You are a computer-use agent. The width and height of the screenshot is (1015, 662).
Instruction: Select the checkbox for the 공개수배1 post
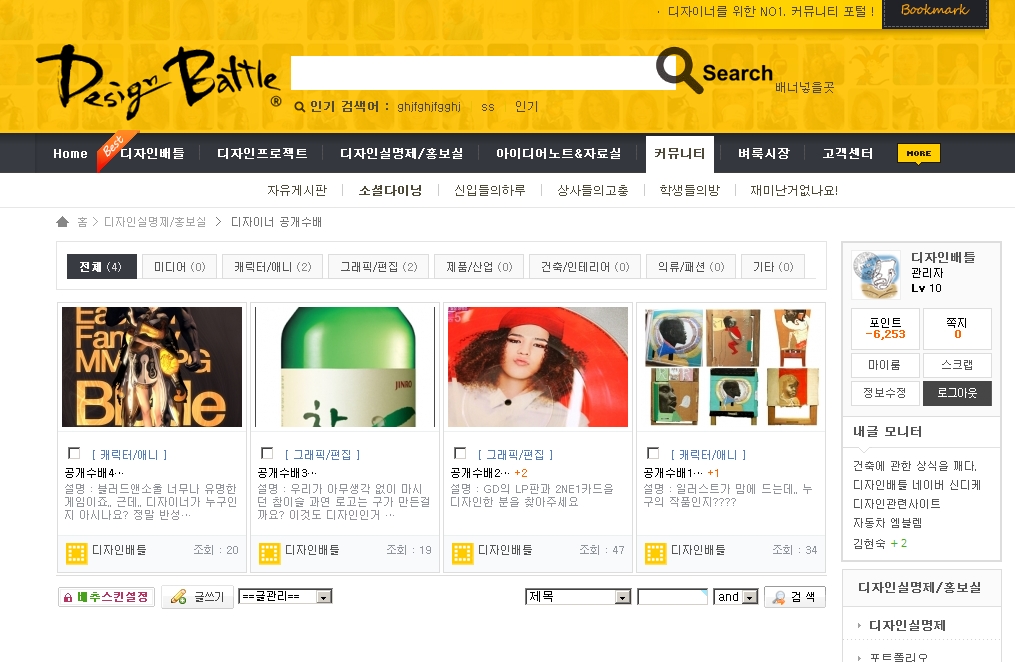tap(652, 453)
